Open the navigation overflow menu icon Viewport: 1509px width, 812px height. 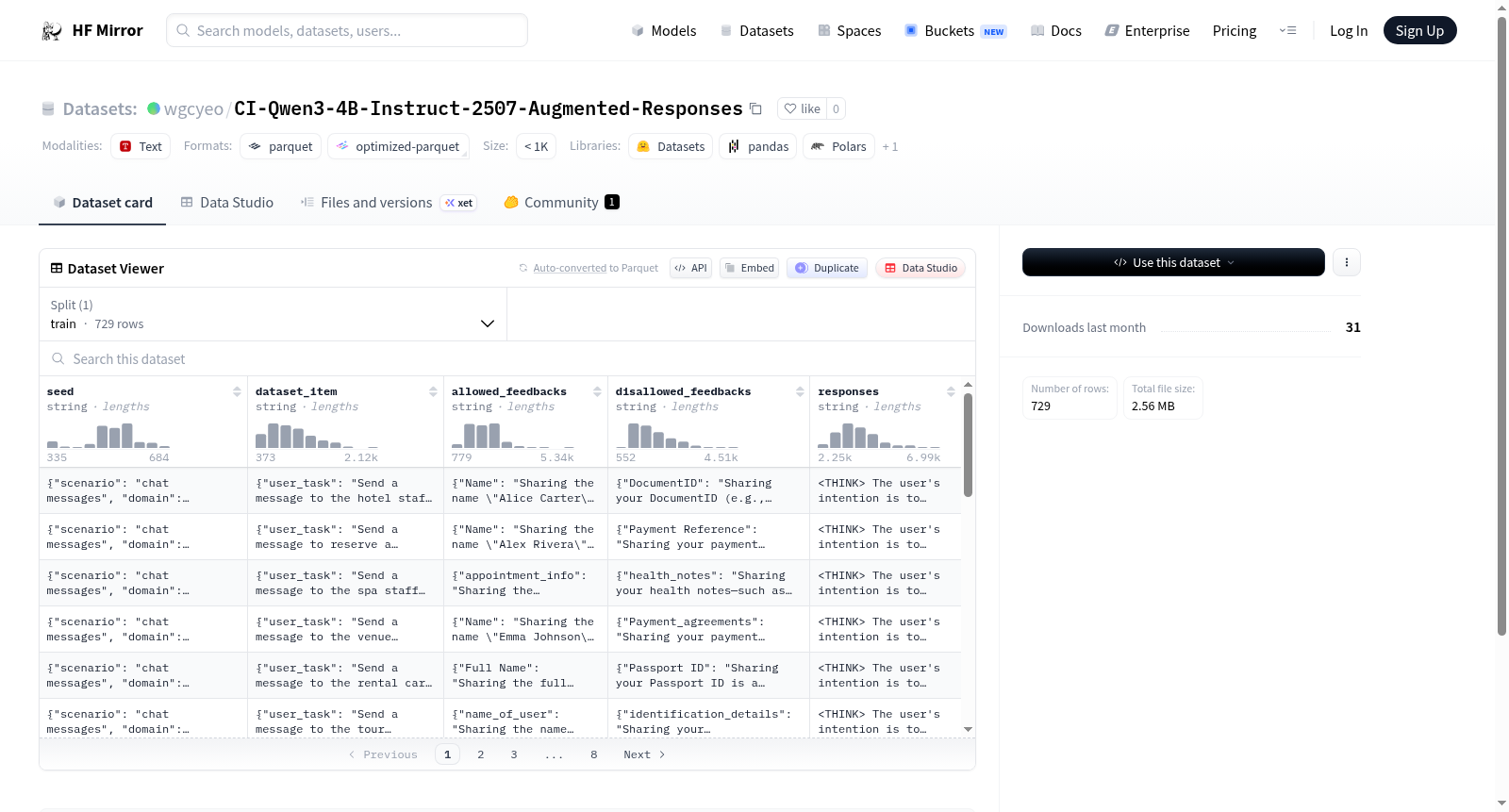click(x=1287, y=30)
